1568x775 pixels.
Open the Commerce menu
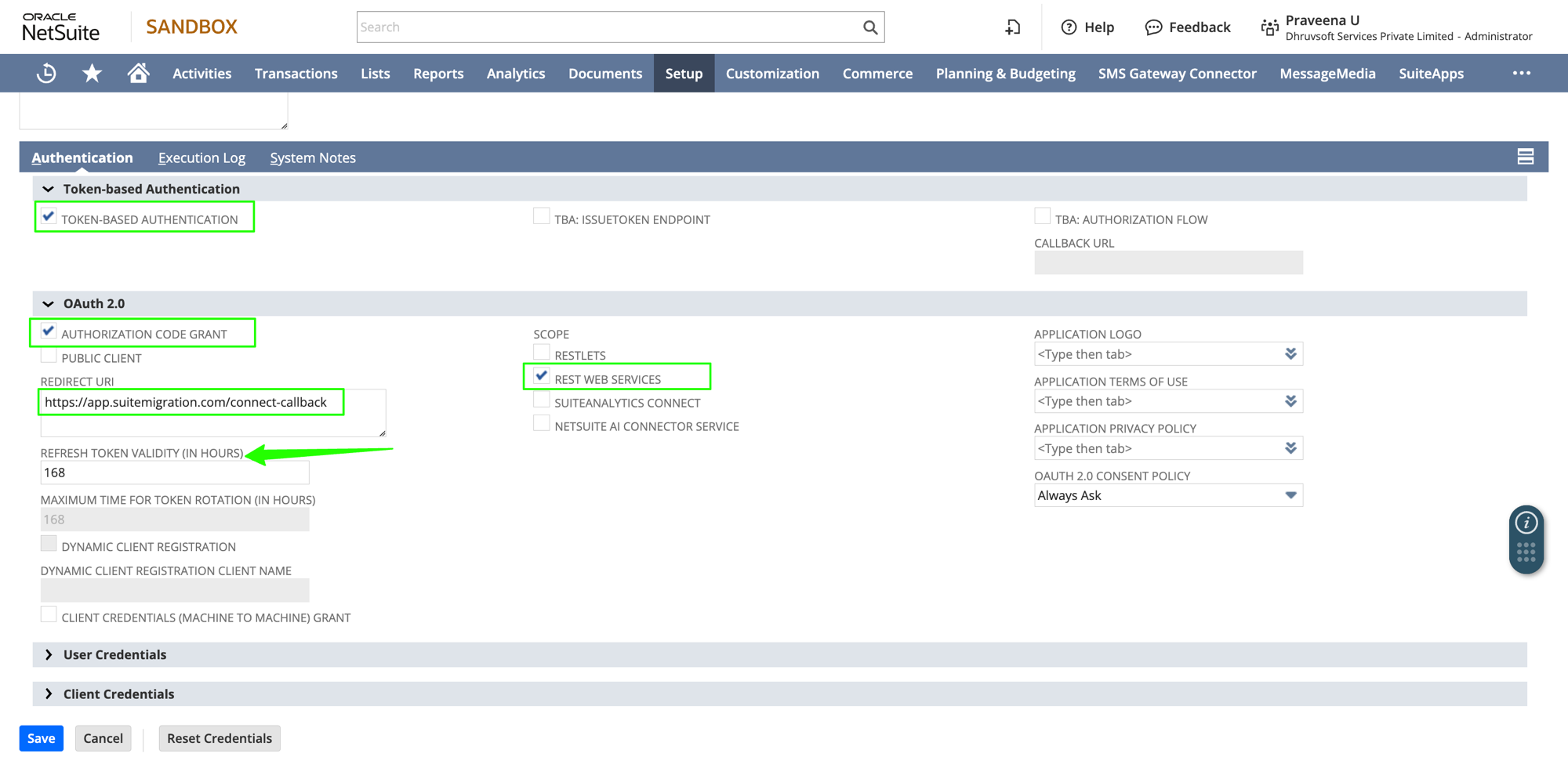877,74
